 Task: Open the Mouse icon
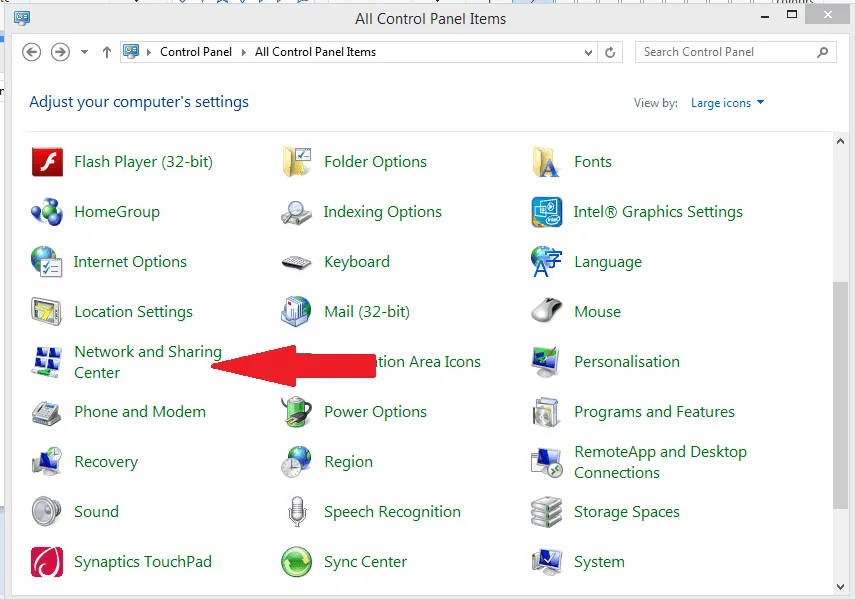(546, 311)
